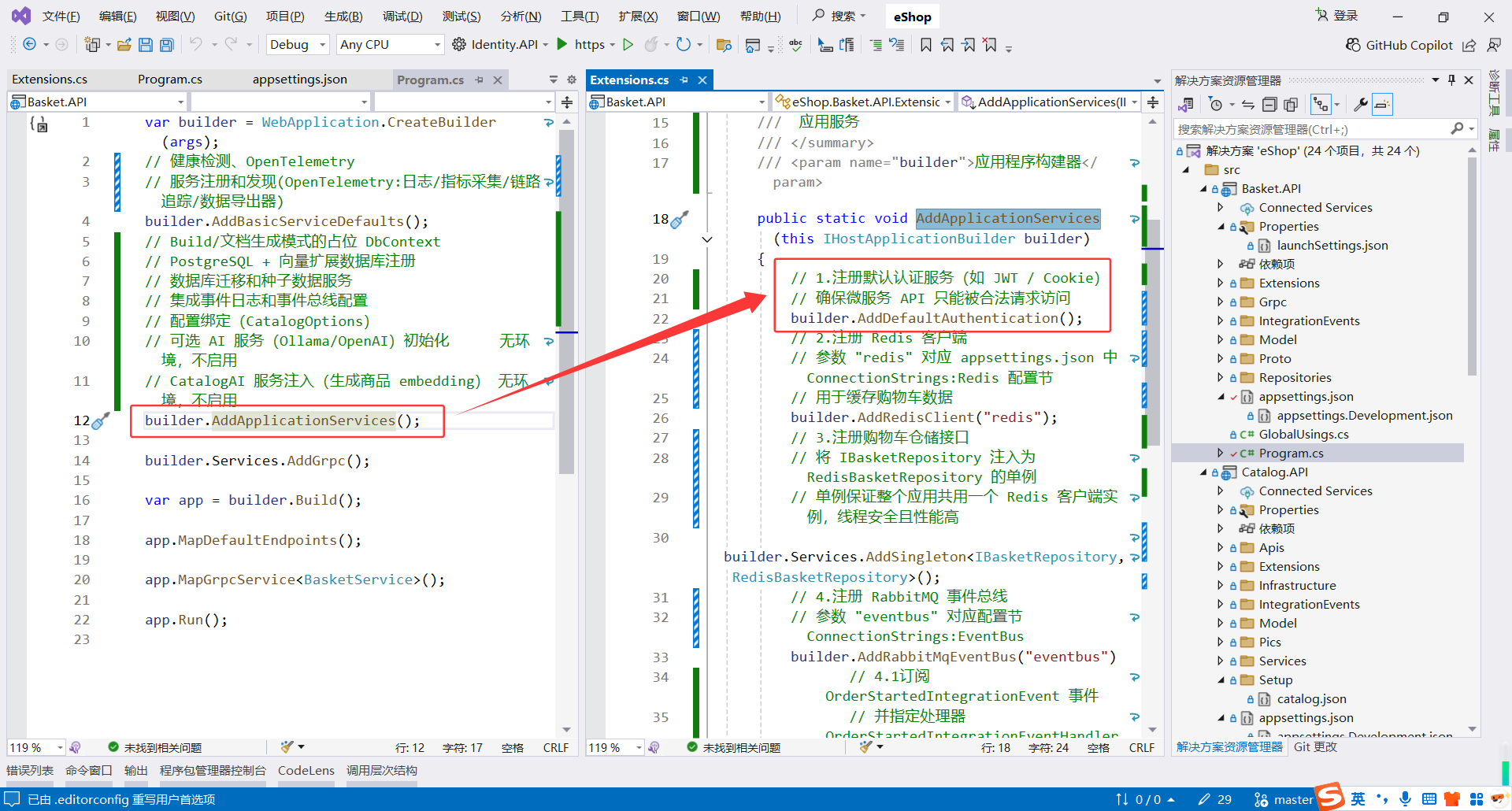The height and width of the screenshot is (811, 1512).
Task: Open the Any CPU platform dropdown
Action: pyautogui.click(x=389, y=44)
